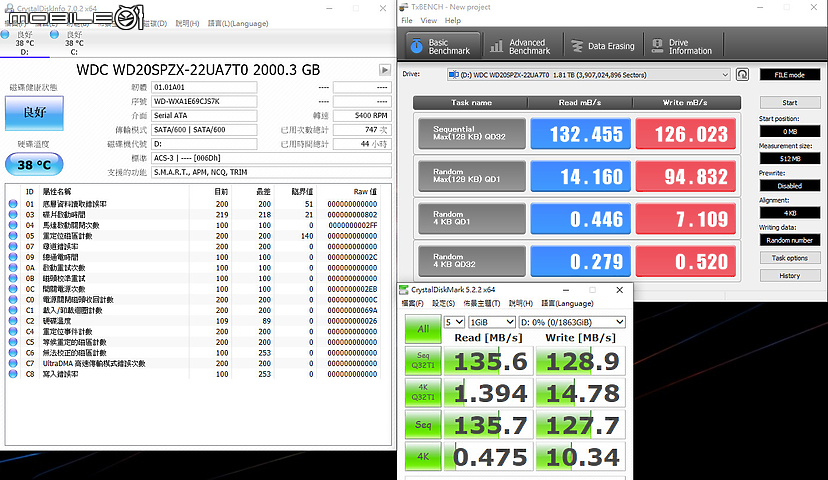This screenshot has height=480, width=828.
Task: Click the 5400 RPM rotation field
Action: (362, 115)
